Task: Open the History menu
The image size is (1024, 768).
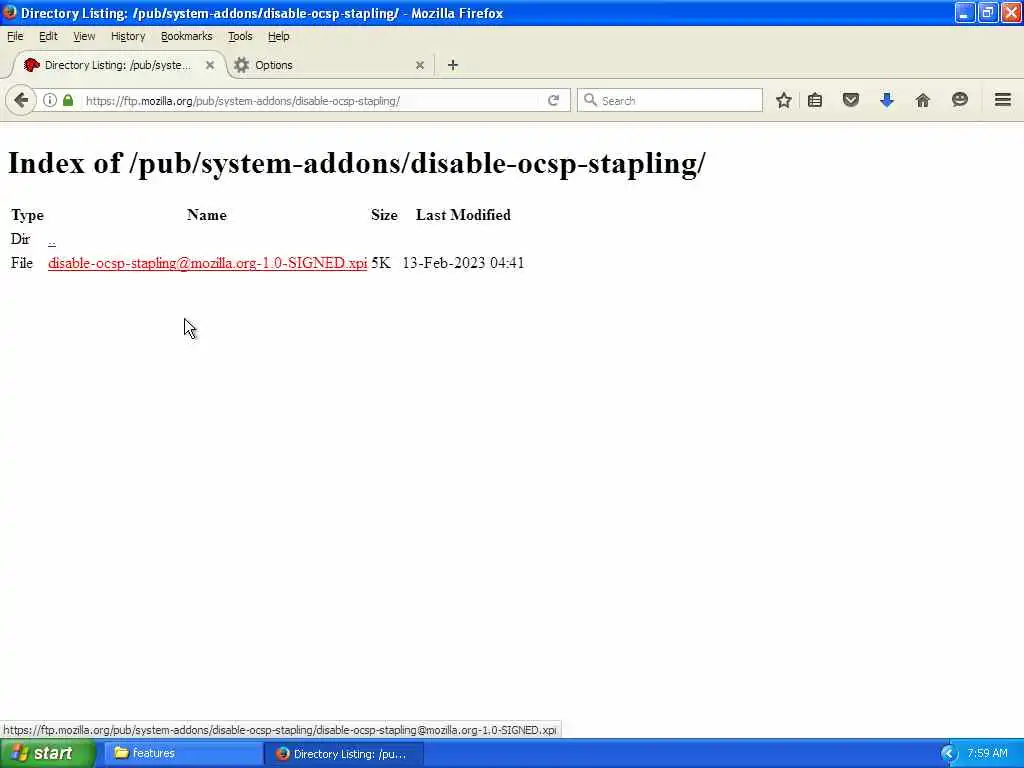Action: [x=128, y=37]
